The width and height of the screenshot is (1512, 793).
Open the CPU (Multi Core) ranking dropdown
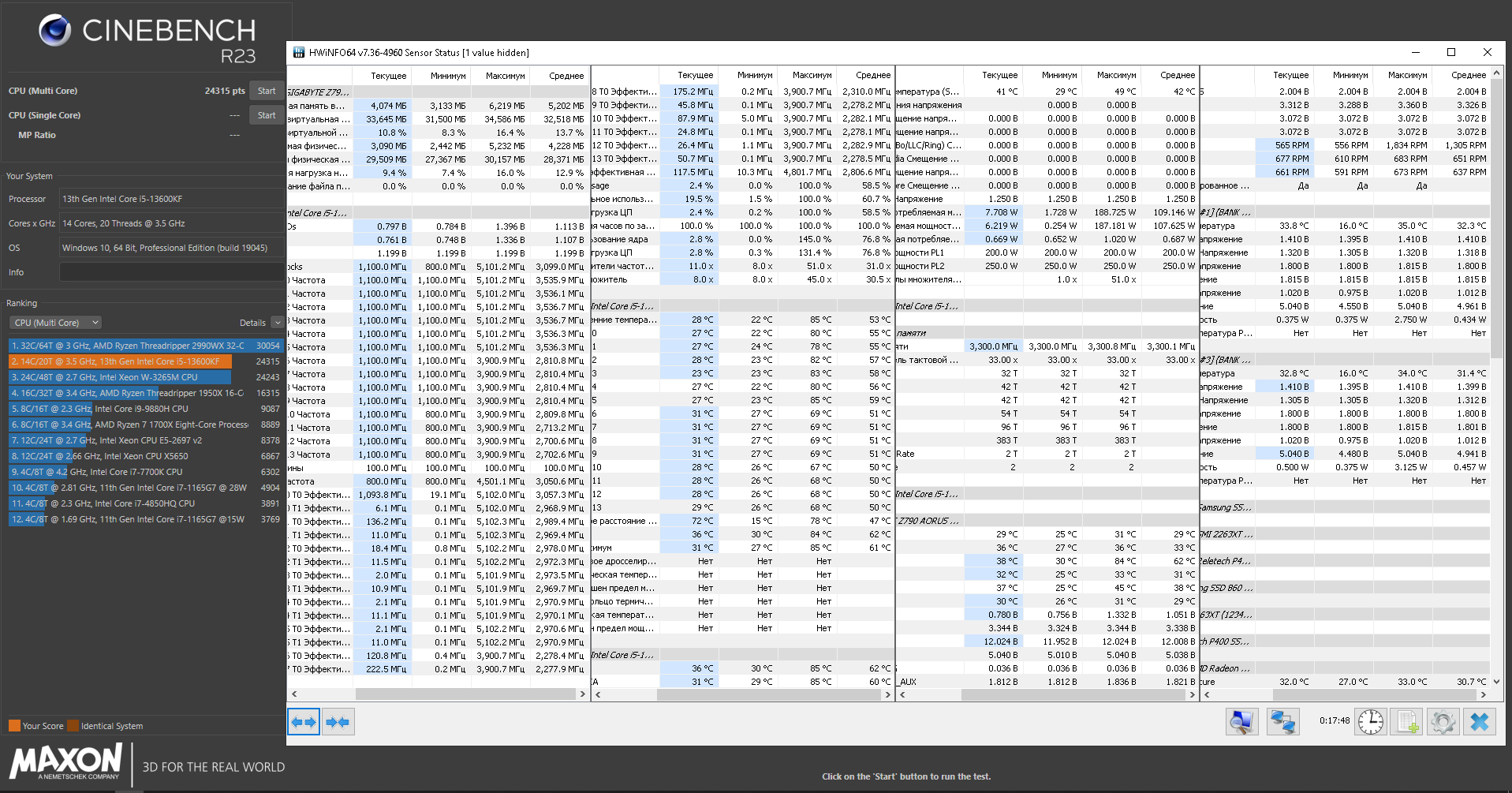click(x=55, y=323)
